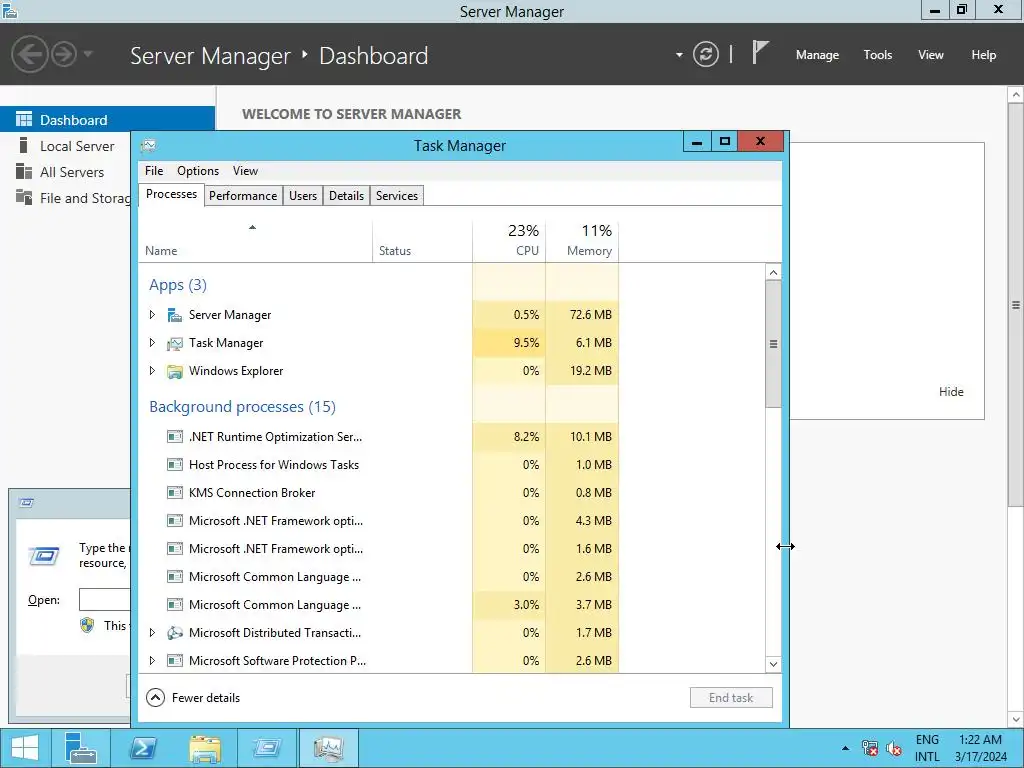Click the End task button
Viewport: 1024px width, 768px height.
pyautogui.click(x=731, y=698)
